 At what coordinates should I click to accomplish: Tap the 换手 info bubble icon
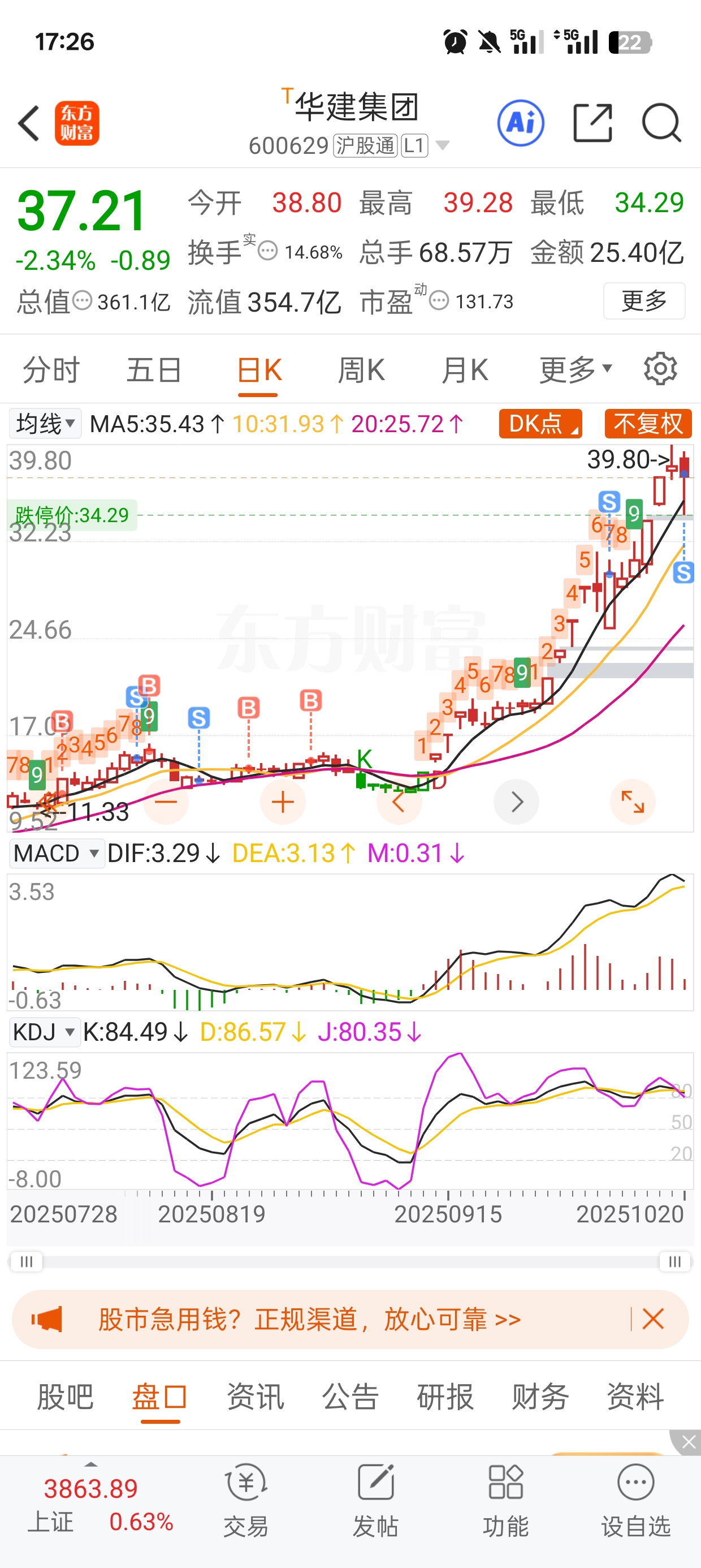pos(268,251)
